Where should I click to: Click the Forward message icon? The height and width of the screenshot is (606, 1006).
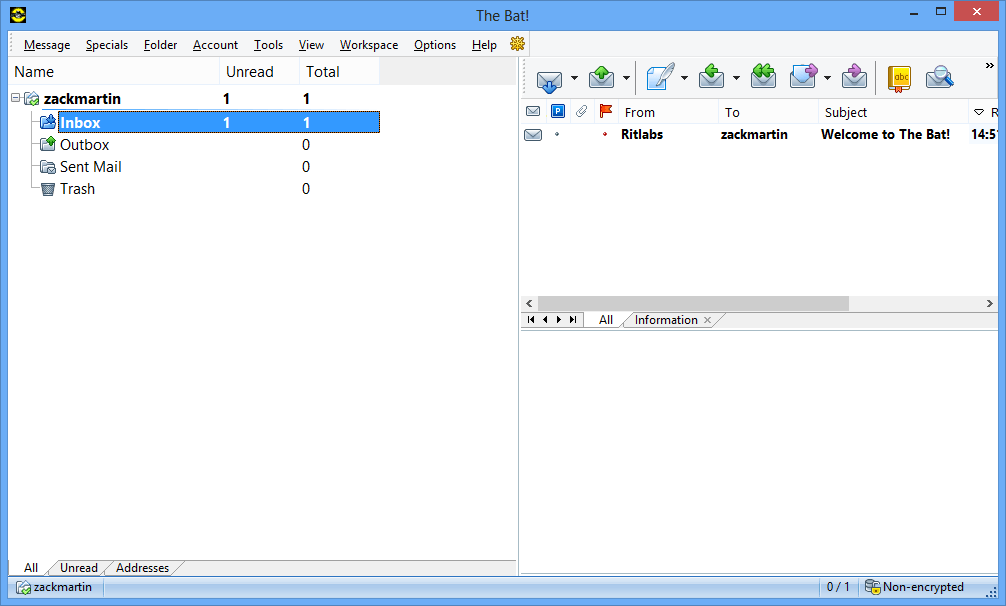803,77
